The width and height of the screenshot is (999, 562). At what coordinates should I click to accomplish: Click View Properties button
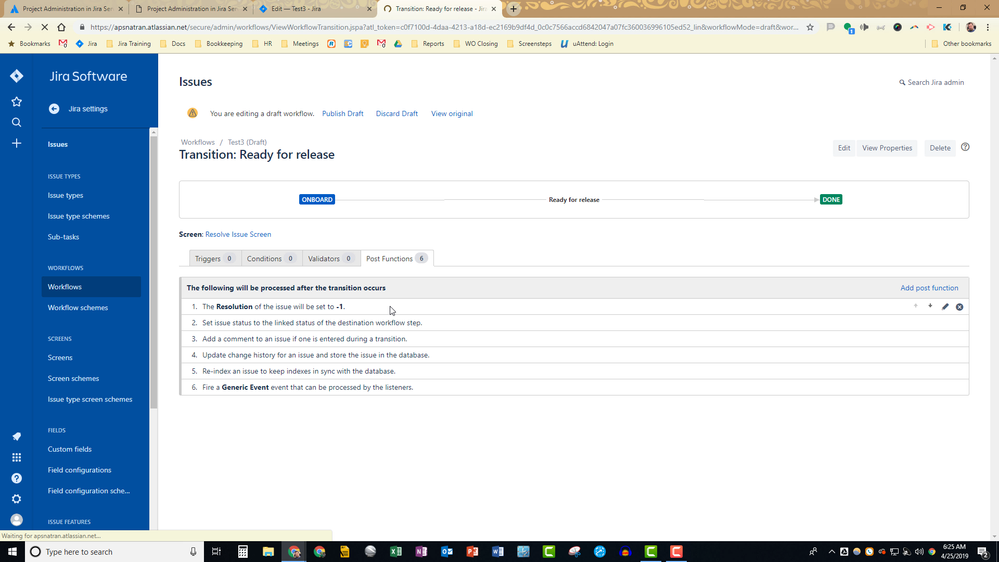[x=887, y=148]
